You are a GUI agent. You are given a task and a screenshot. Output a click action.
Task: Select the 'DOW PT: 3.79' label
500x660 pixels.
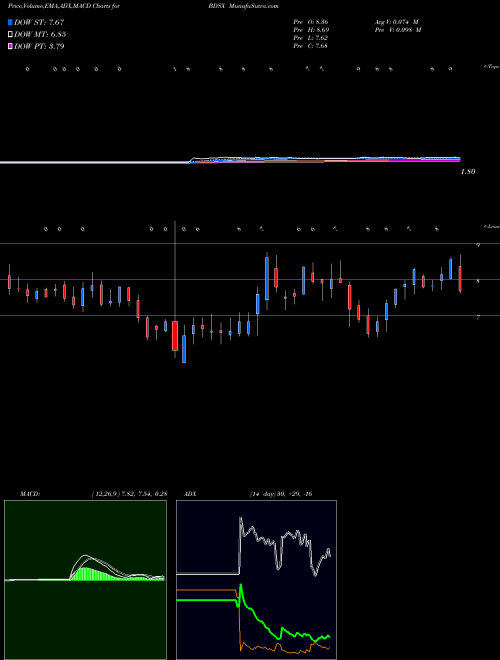tap(39, 46)
